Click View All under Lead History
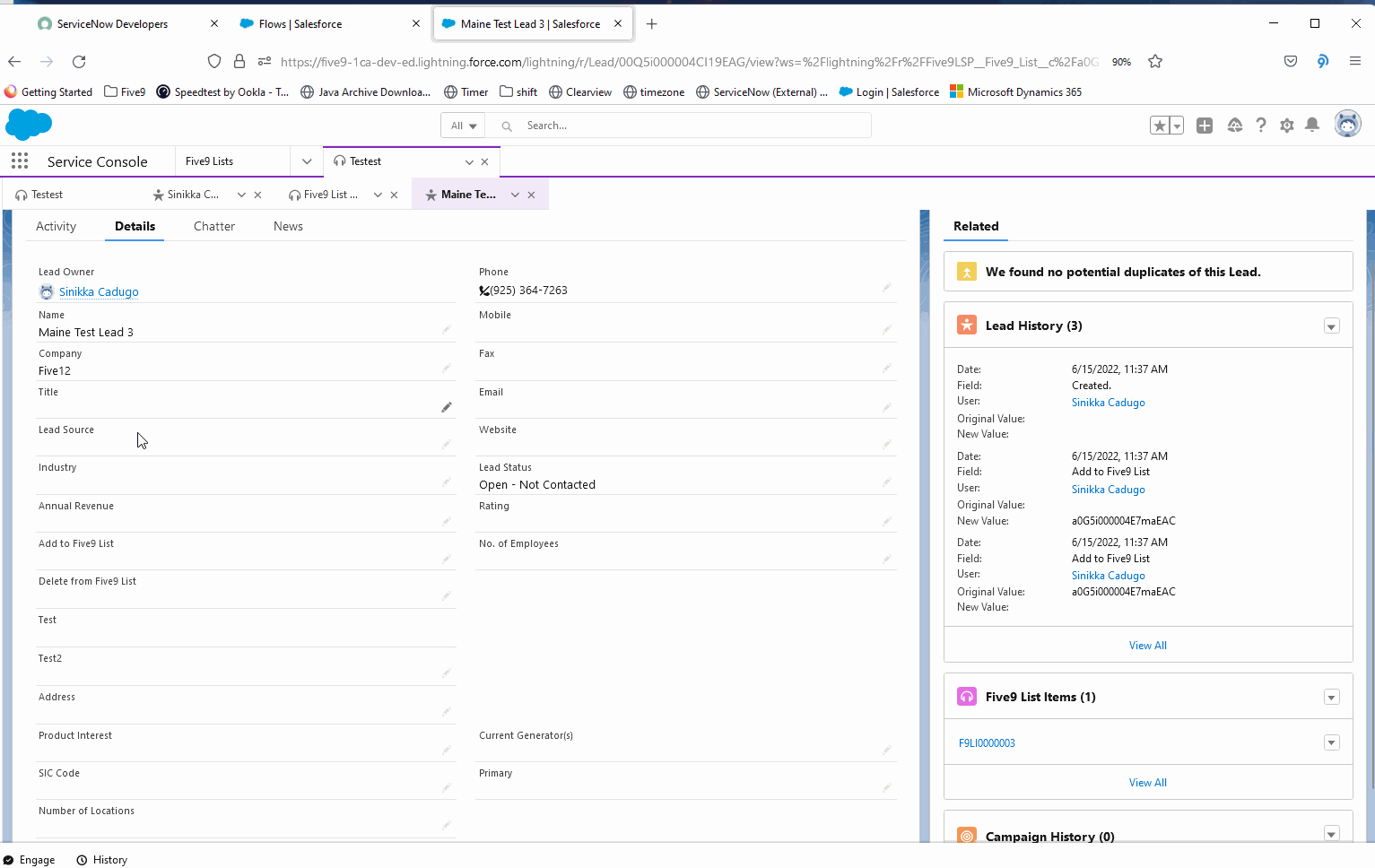Viewport: 1375px width, 868px height. [x=1148, y=646]
